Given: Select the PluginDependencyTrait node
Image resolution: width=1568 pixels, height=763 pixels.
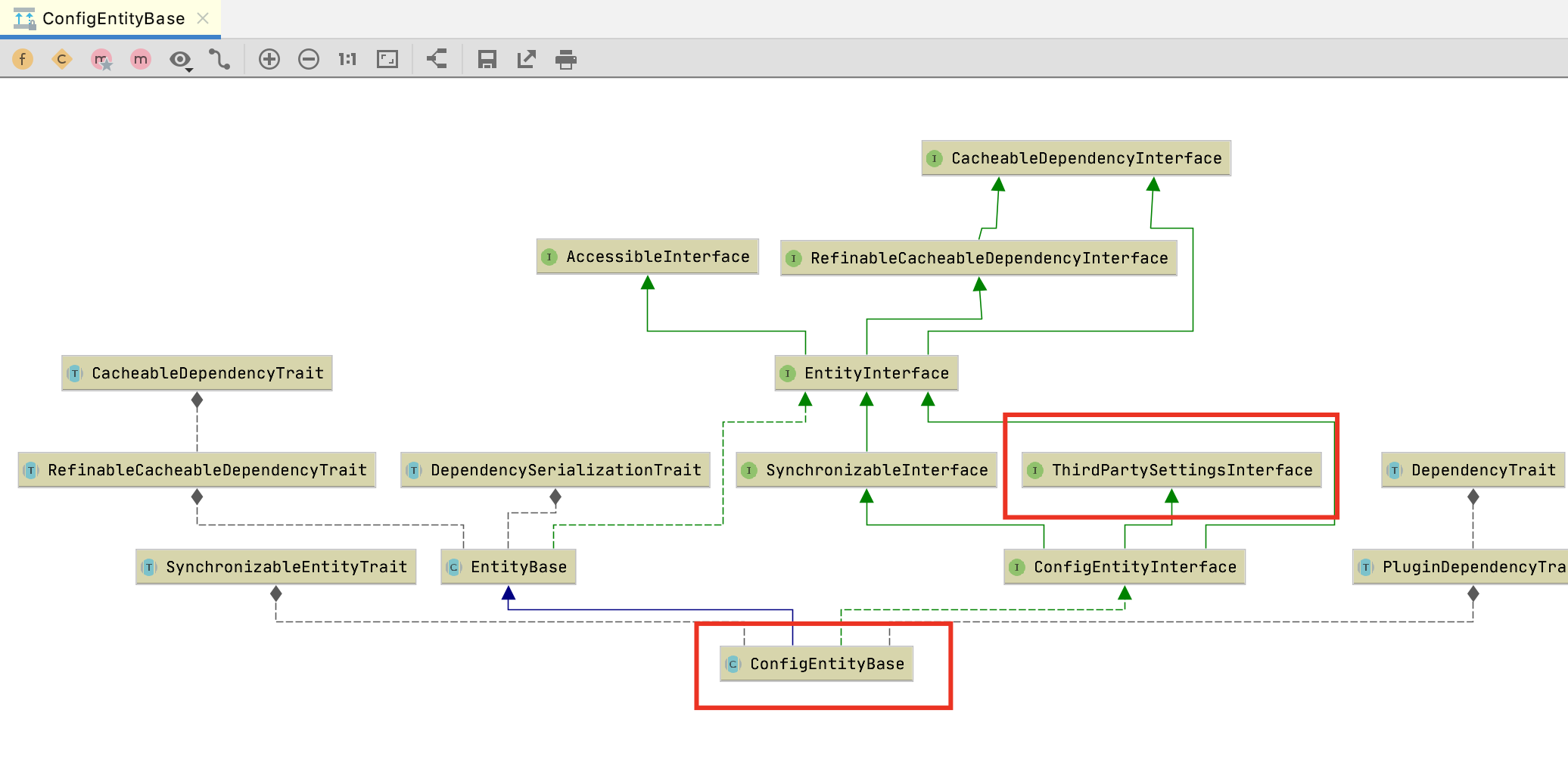Looking at the screenshot, I should 1461,567.
